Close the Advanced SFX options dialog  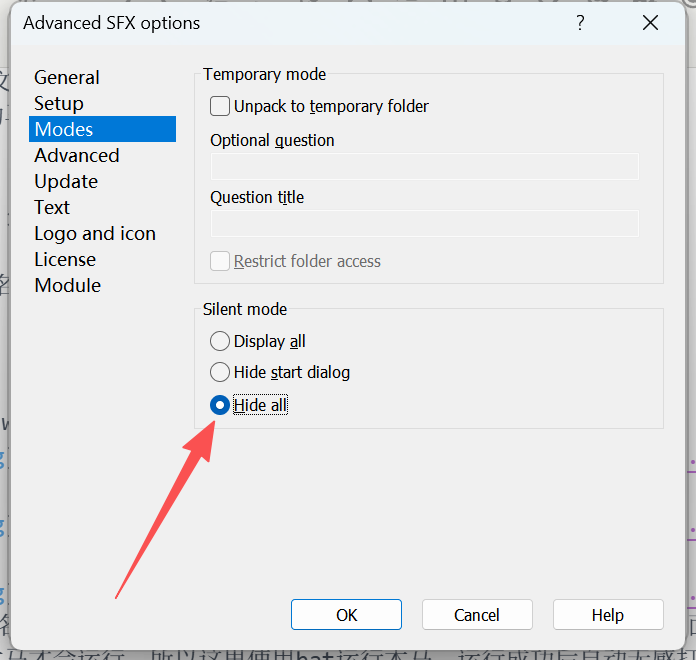650,23
